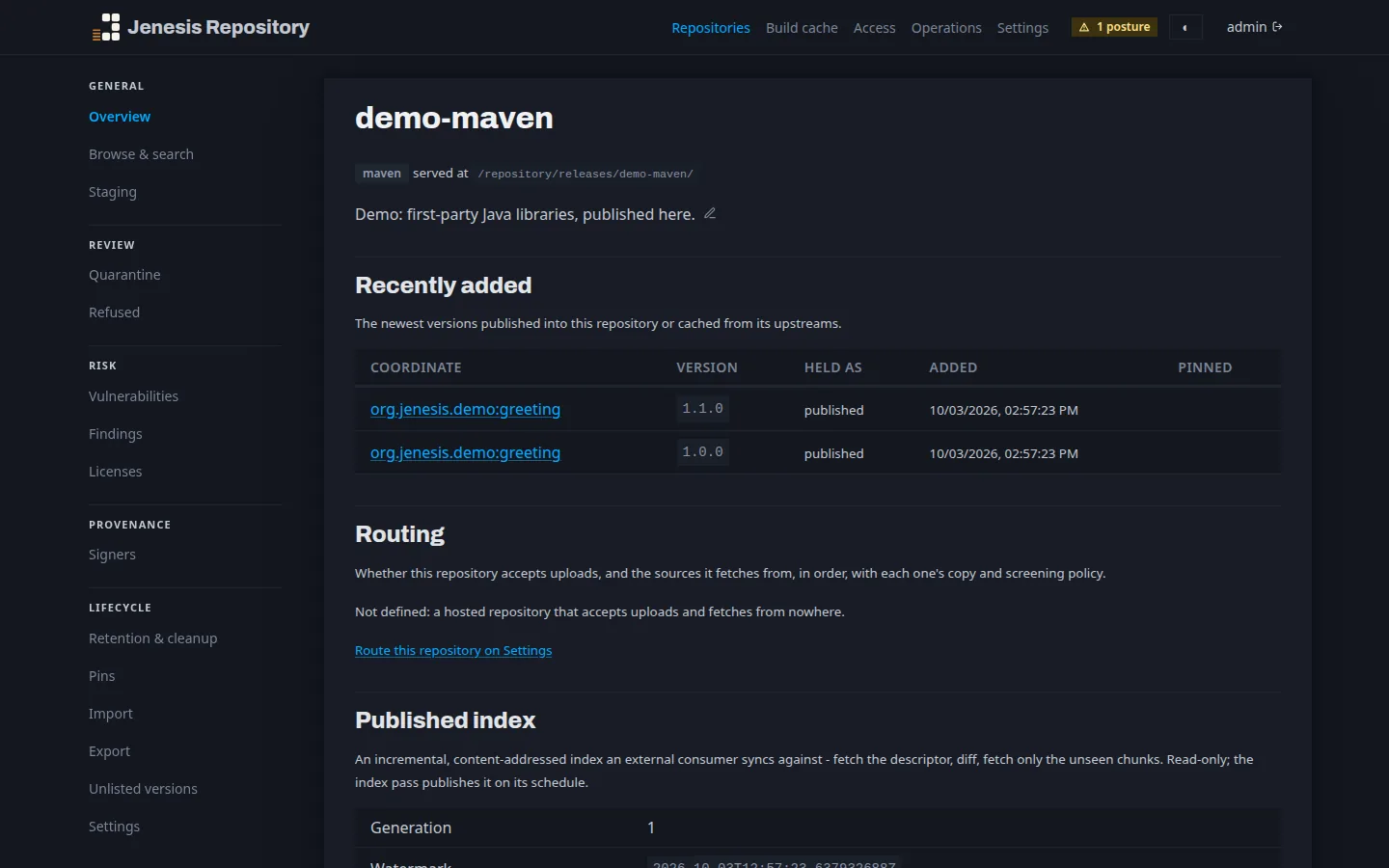Click the added timestamp in the 1.0.0 row
1389x868 pixels.
click(1004, 453)
